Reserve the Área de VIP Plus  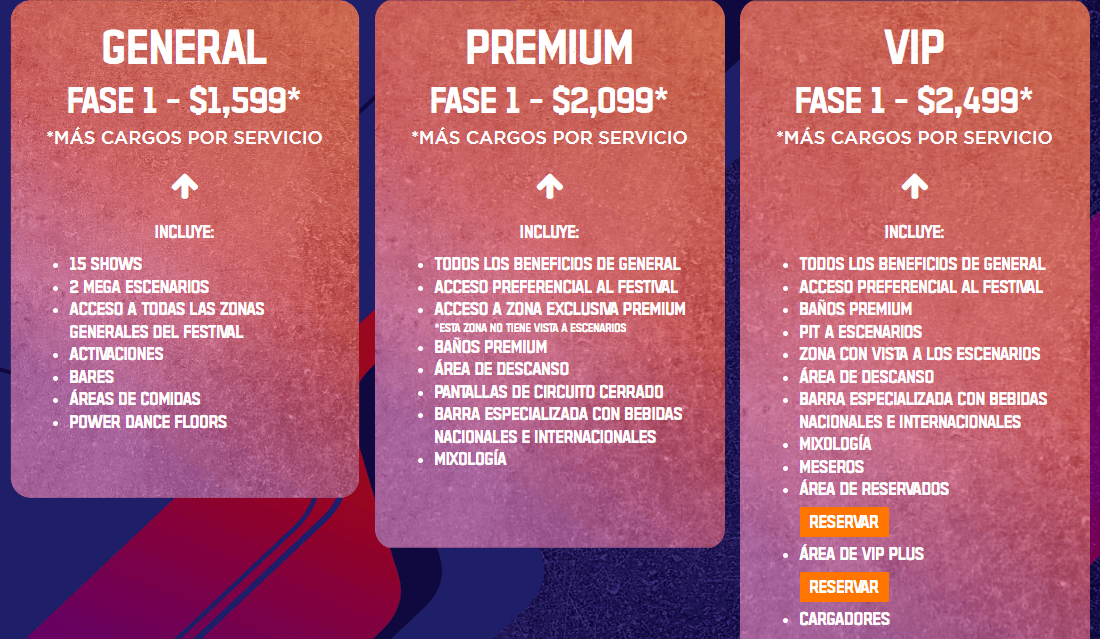tap(844, 587)
